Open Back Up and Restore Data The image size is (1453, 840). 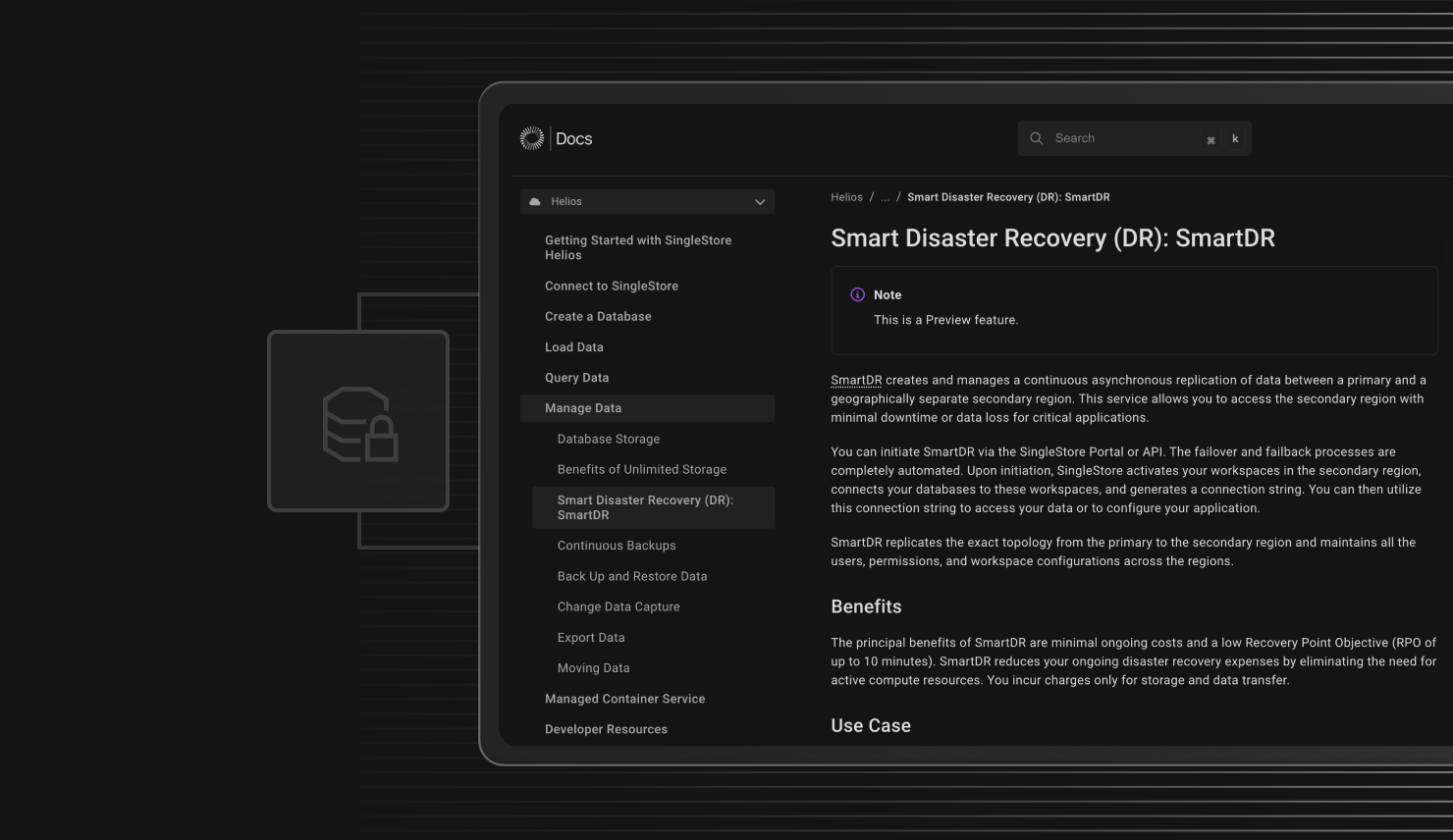(632, 576)
